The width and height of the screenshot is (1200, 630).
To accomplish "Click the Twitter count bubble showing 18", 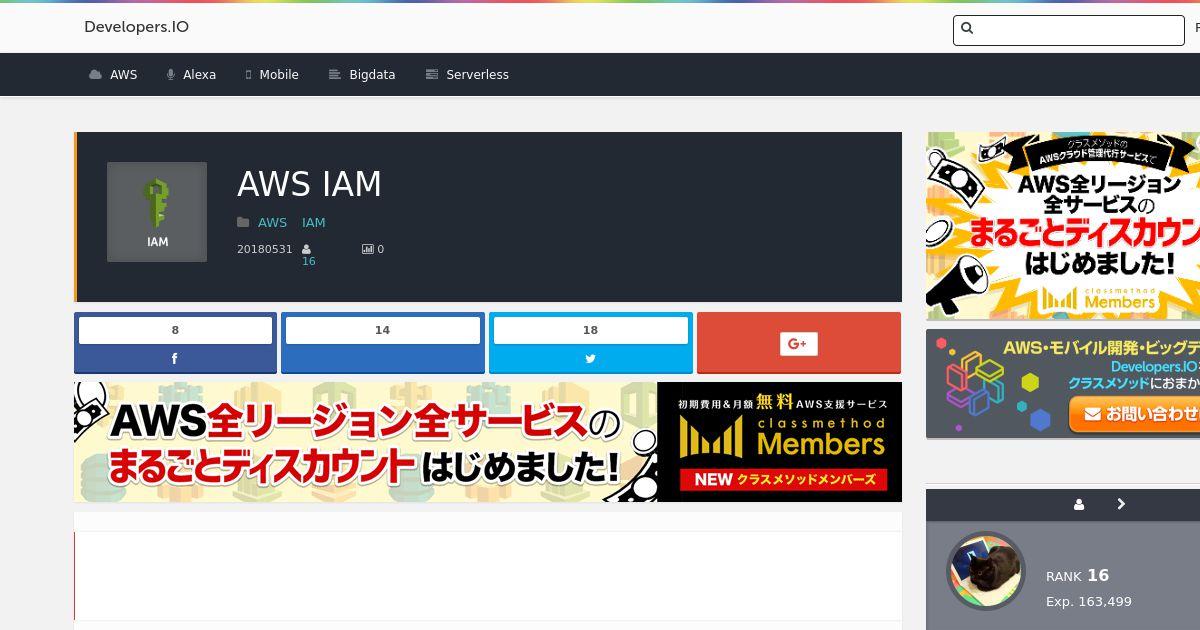I will point(590,330).
